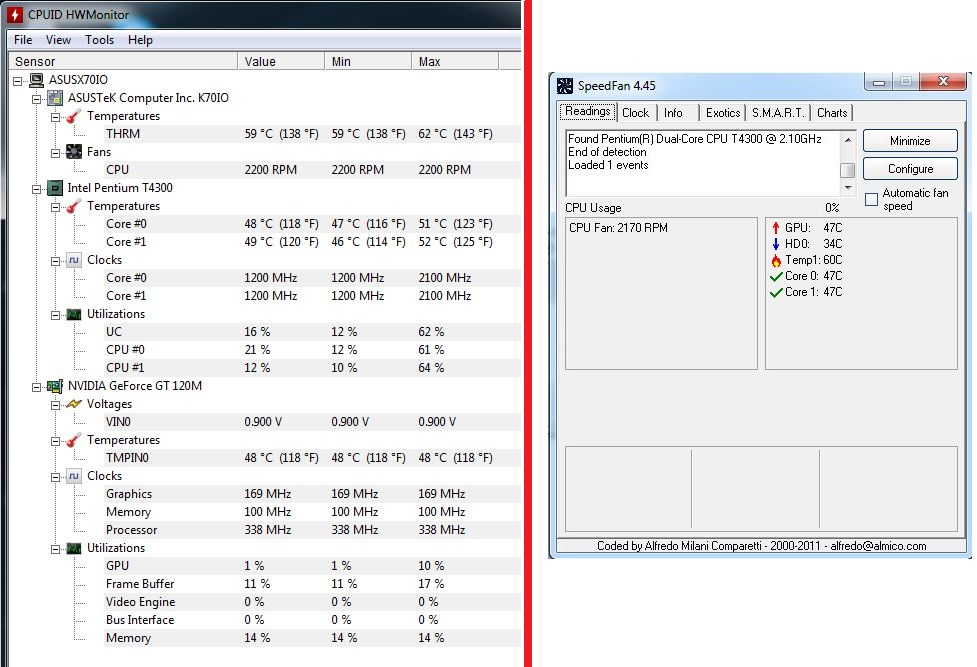Click the Fans fan icon

(74, 151)
